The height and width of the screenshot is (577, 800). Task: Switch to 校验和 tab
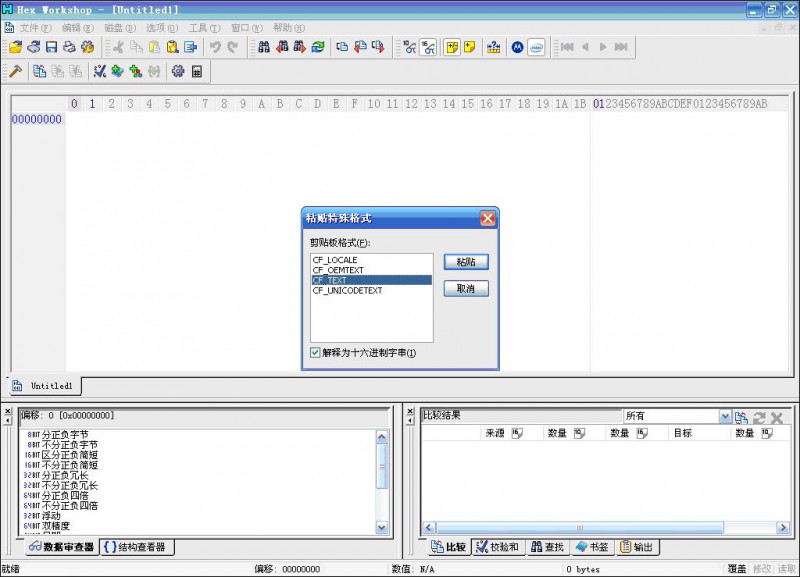click(497, 547)
